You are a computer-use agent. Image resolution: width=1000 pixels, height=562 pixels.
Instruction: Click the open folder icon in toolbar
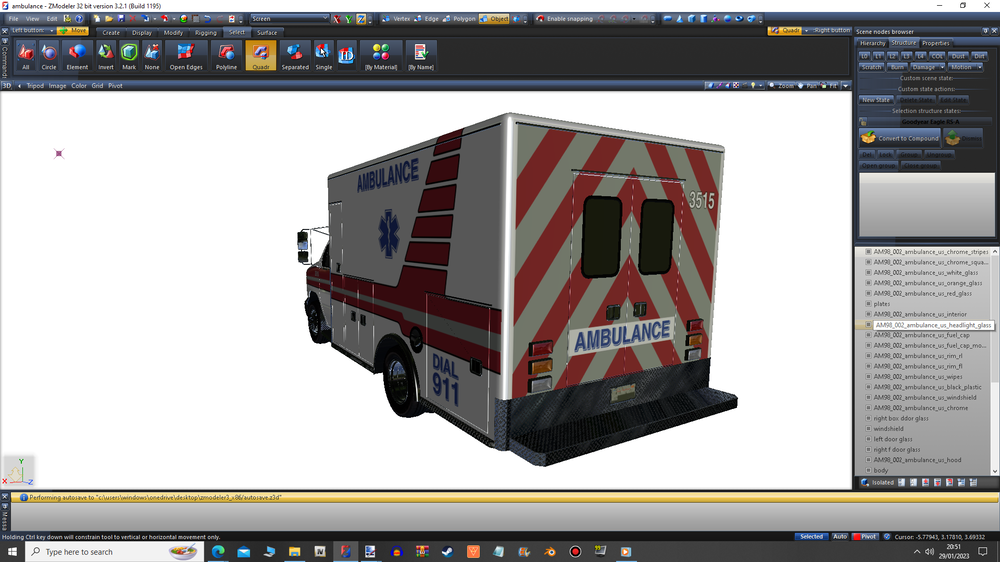click(x=109, y=18)
